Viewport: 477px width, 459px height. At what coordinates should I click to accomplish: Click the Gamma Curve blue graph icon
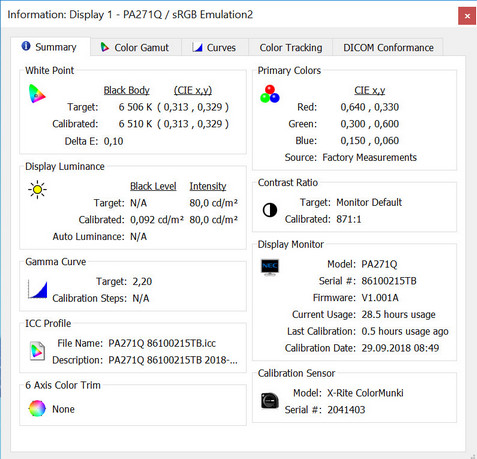[x=37, y=289]
